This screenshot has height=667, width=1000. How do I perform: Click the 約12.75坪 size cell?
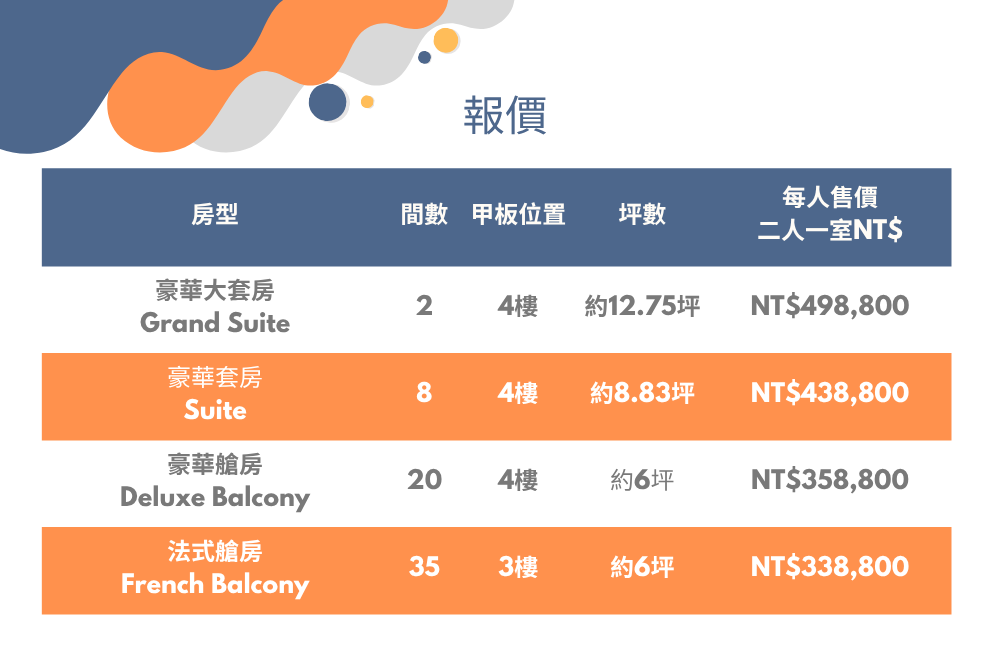(642, 306)
